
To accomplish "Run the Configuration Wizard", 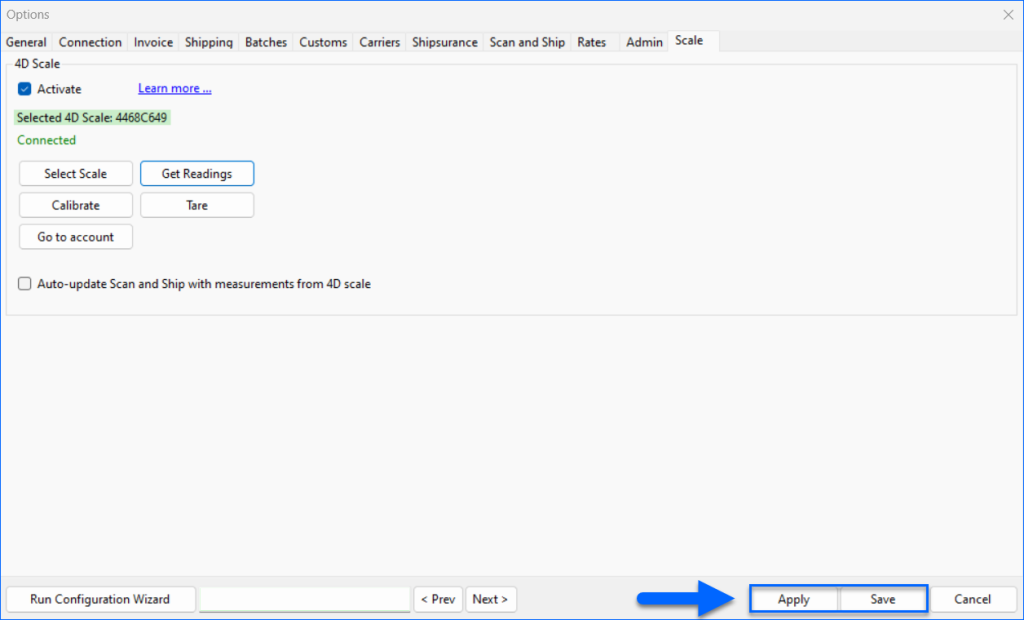I will tap(100, 599).
